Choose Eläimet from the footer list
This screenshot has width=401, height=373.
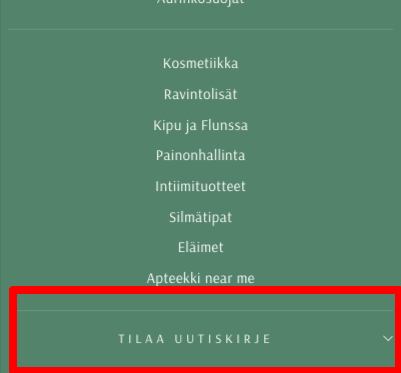[201, 248]
